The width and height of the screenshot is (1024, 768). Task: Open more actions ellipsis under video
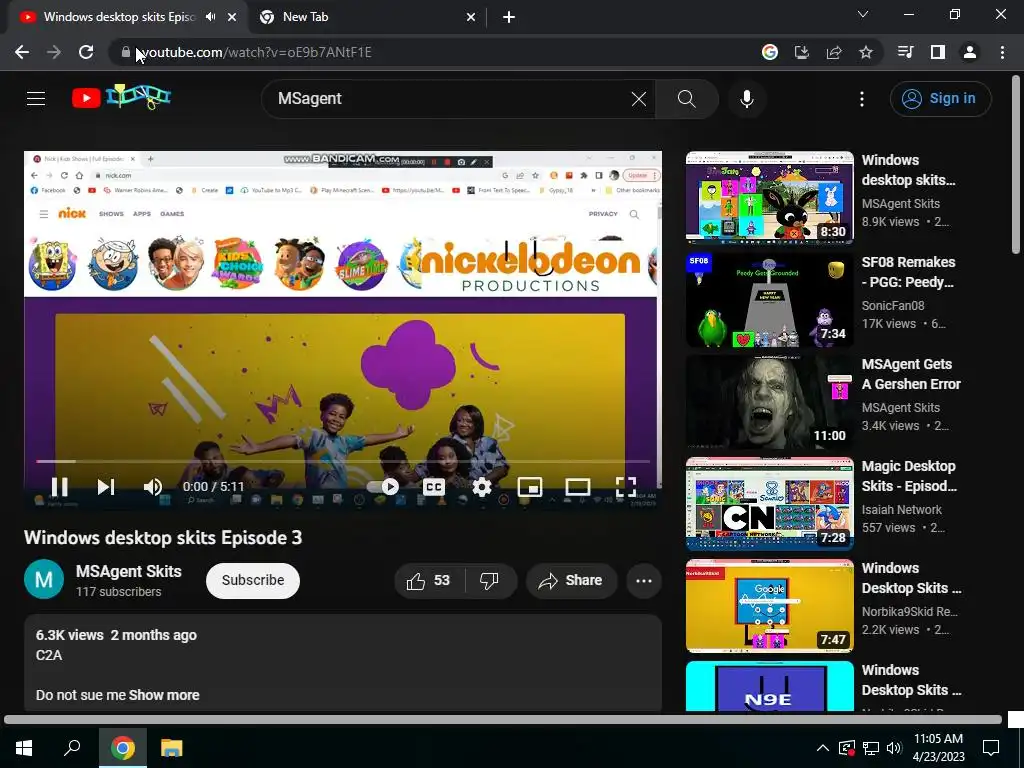point(644,581)
